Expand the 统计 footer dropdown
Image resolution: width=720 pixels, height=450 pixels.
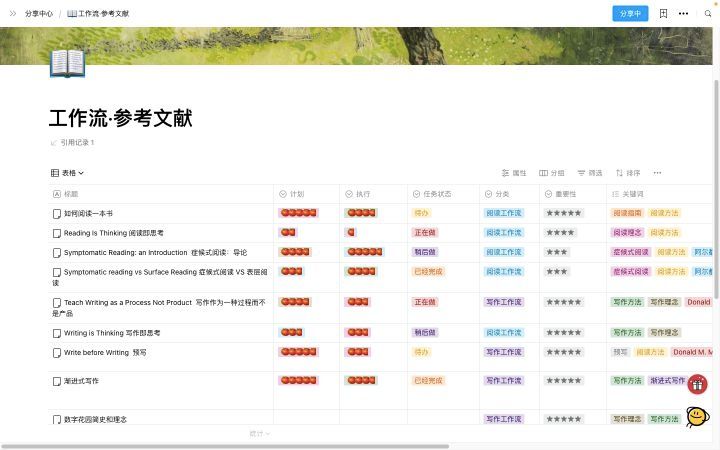pyautogui.click(x=259, y=433)
